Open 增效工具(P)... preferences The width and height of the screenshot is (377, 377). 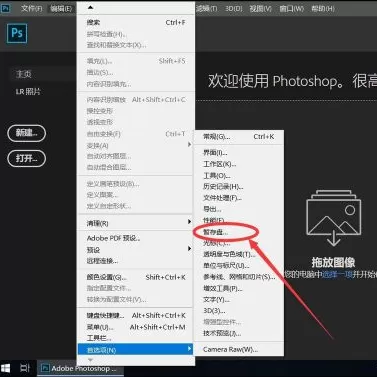(239, 288)
